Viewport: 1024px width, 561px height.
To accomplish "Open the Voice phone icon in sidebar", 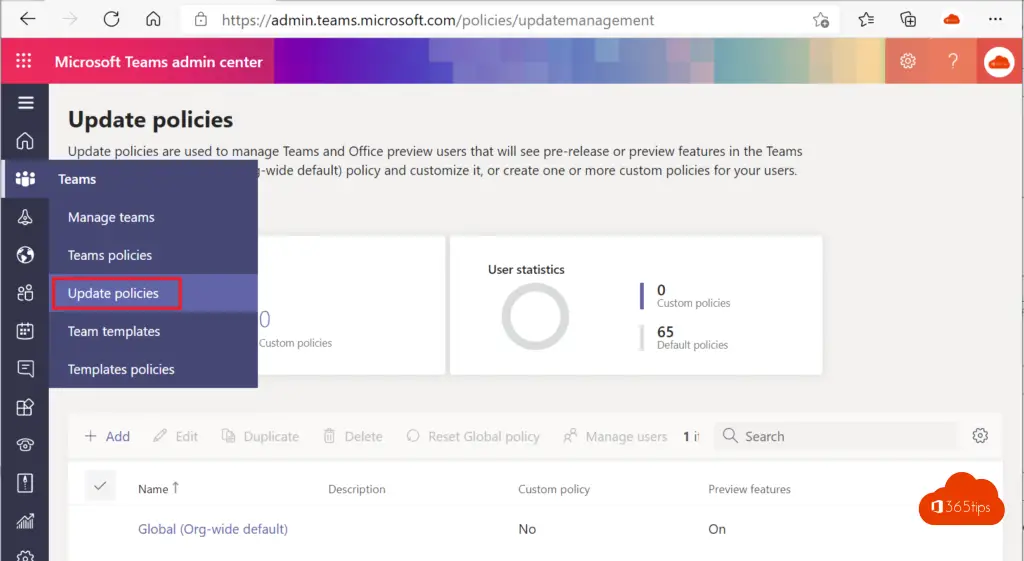I will (x=26, y=445).
